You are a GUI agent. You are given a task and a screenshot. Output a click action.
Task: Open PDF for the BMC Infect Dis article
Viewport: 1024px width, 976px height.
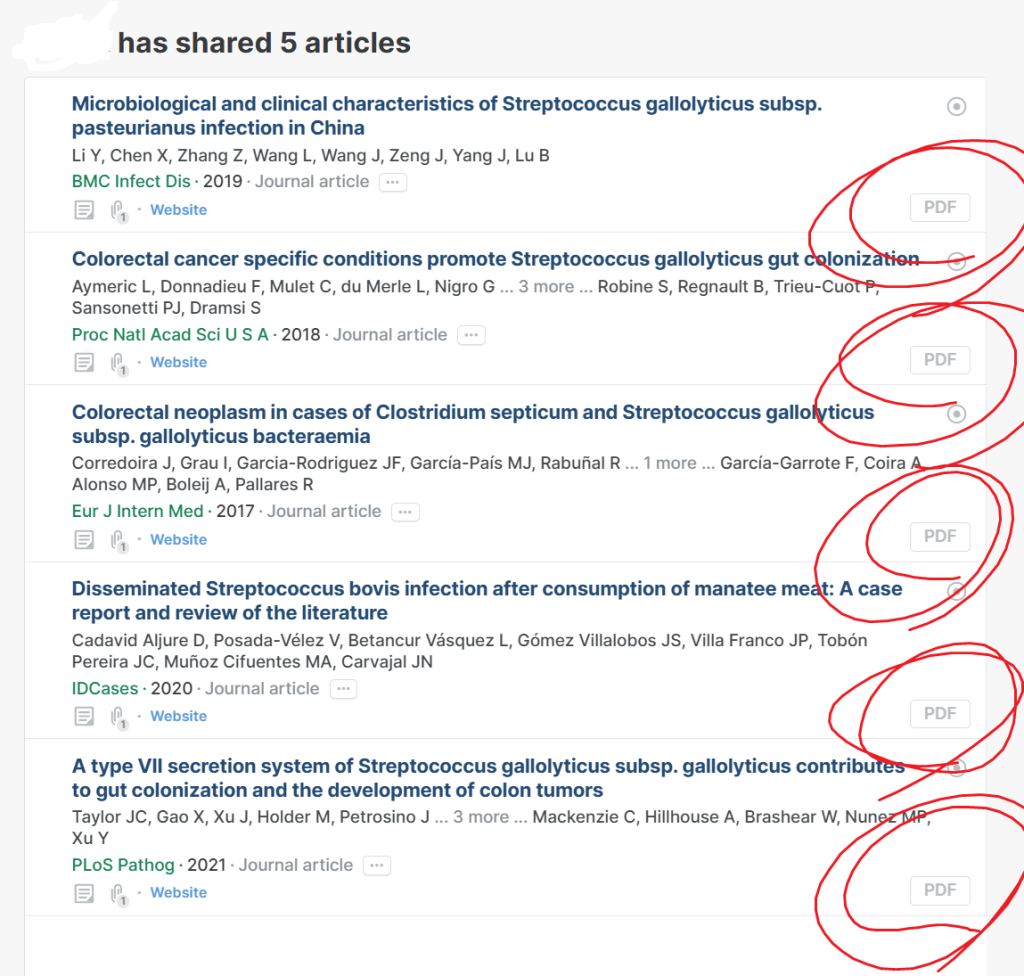click(x=939, y=208)
